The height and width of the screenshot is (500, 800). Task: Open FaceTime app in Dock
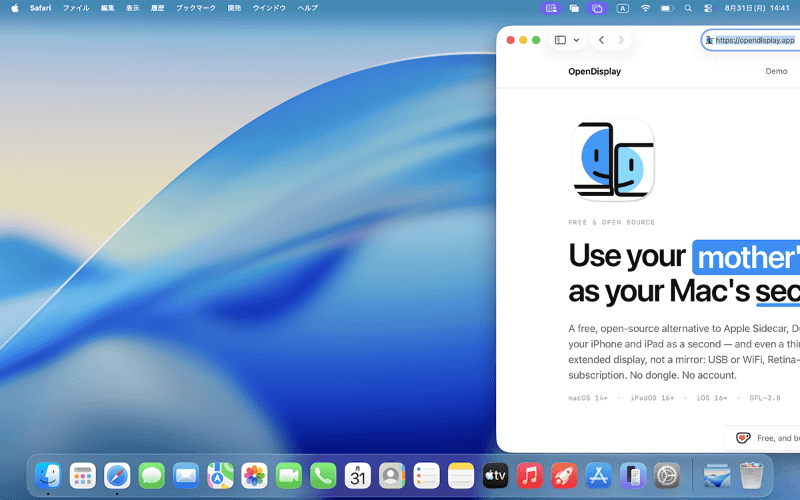click(x=289, y=476)
